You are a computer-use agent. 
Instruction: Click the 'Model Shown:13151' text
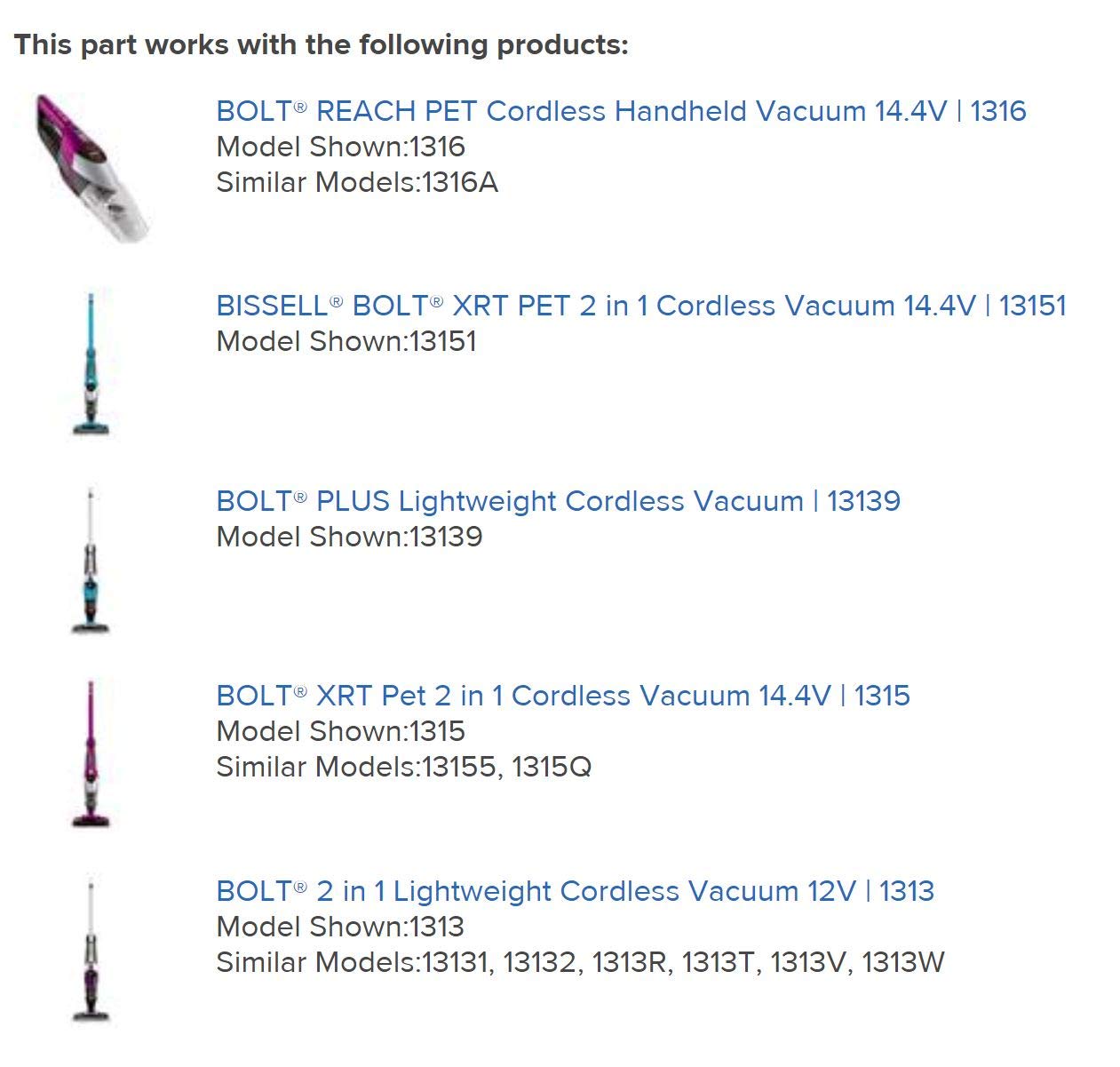(x=346, y=341)
